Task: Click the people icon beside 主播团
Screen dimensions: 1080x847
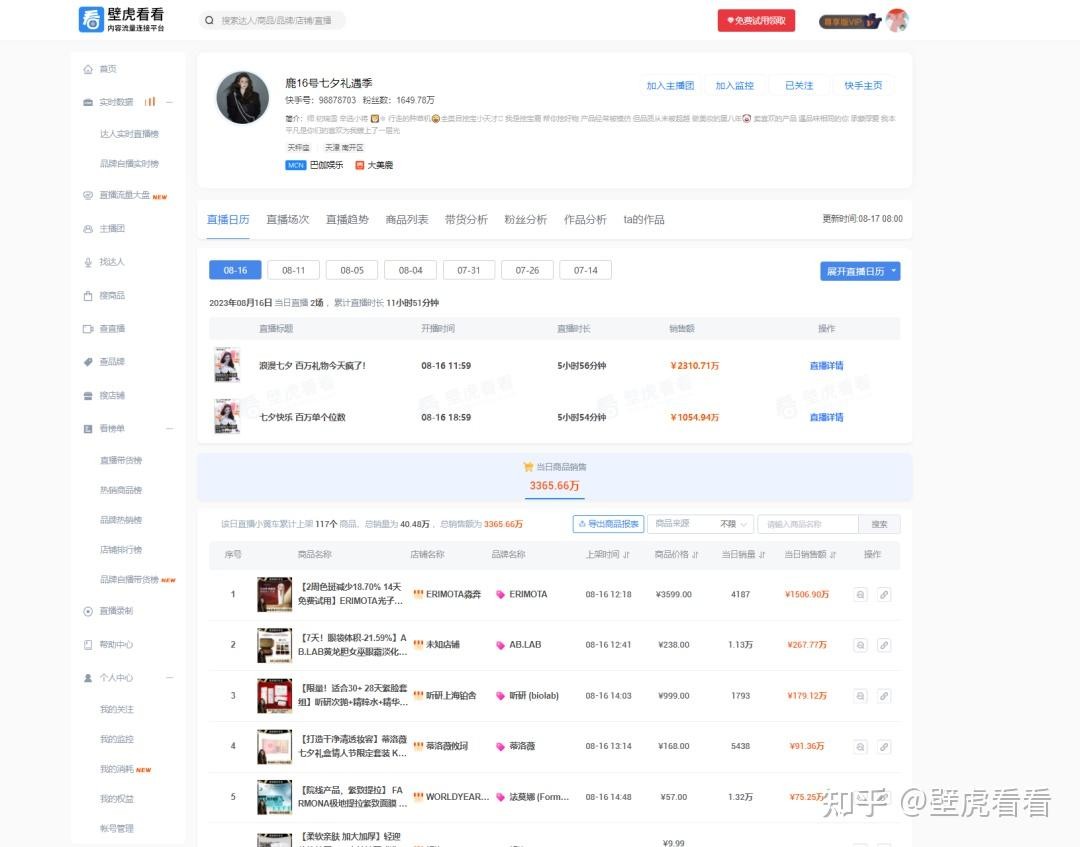Action: [87, 229]
